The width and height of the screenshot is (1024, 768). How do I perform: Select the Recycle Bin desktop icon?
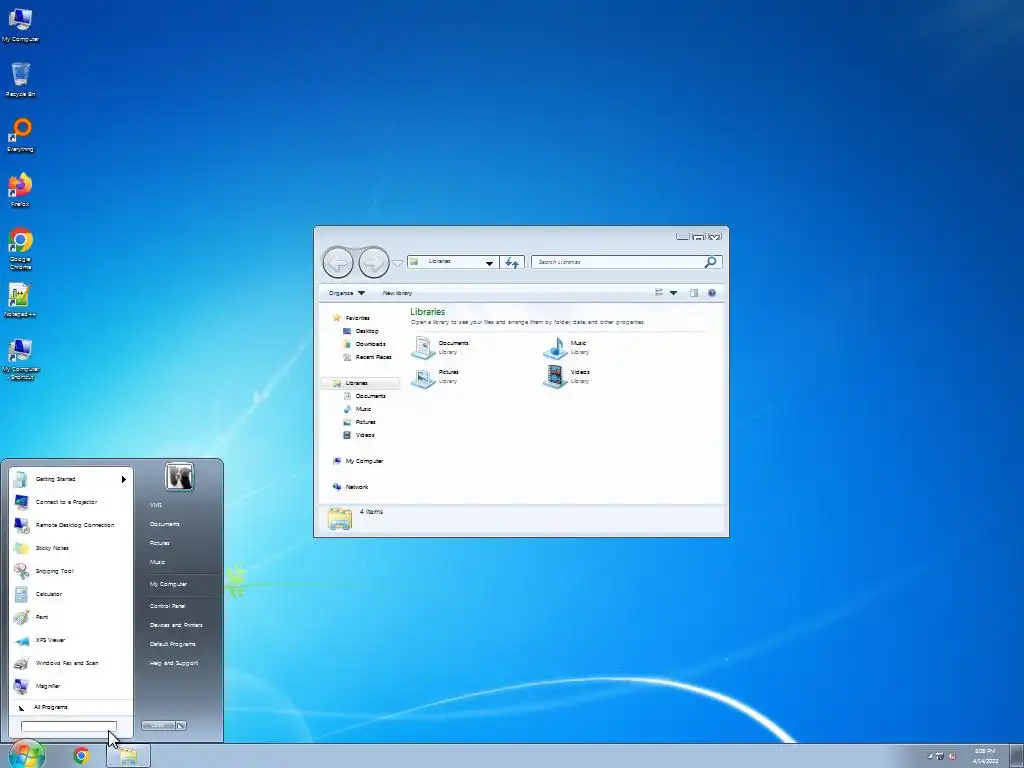pyautogui.click(x=20, y=80)
